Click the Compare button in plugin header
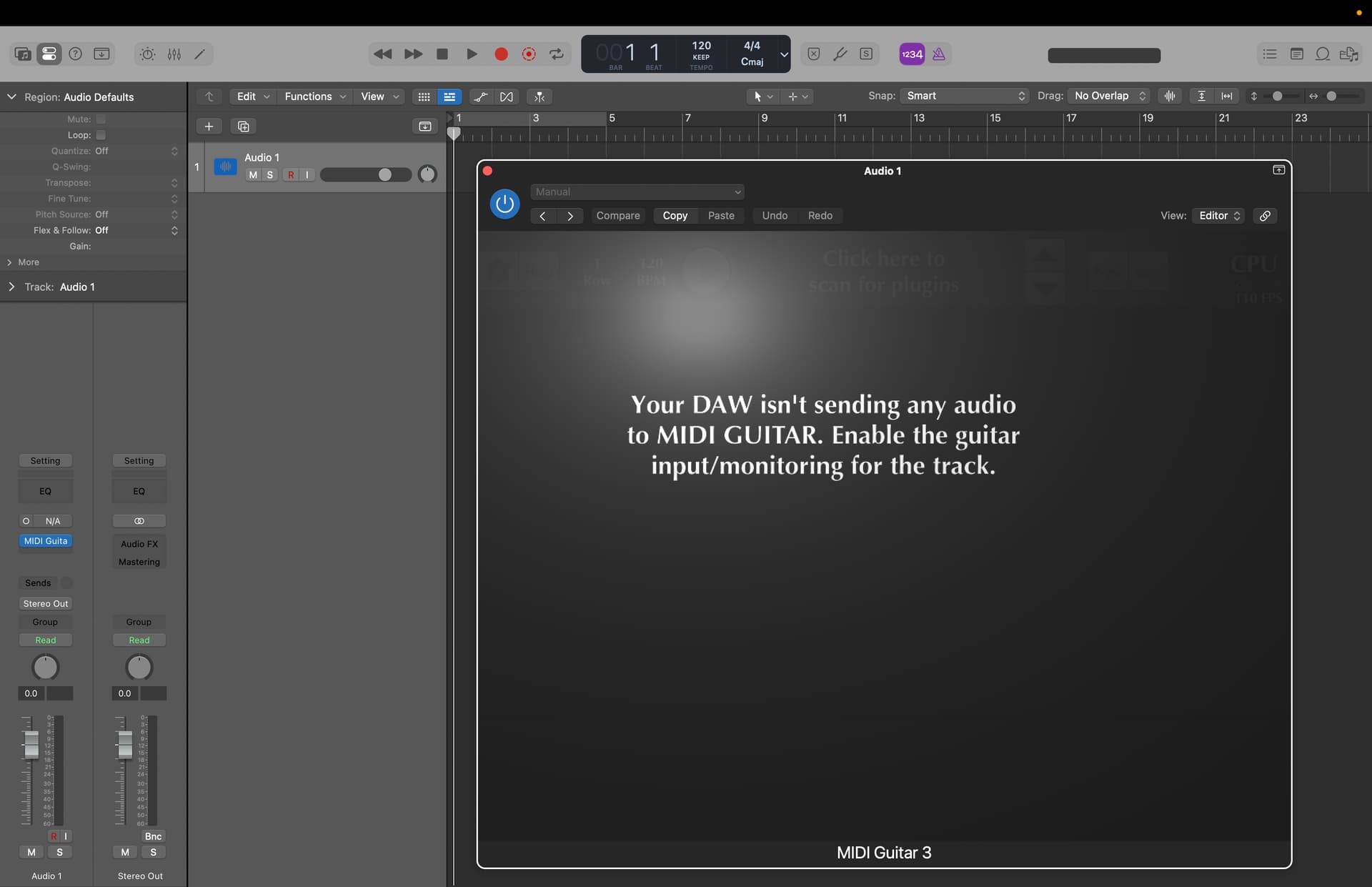Image resolution: width=1372 pixels, height=887 pixels. point(617,216)
